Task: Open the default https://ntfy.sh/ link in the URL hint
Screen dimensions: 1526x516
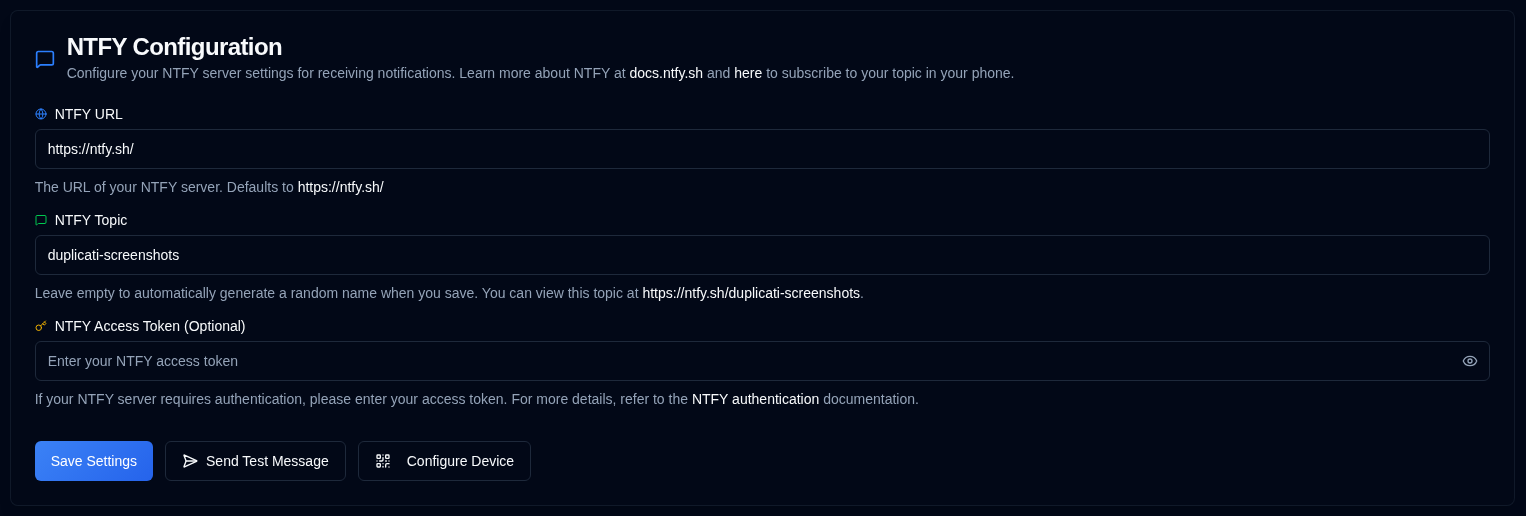Action: [x=340, y=187]
